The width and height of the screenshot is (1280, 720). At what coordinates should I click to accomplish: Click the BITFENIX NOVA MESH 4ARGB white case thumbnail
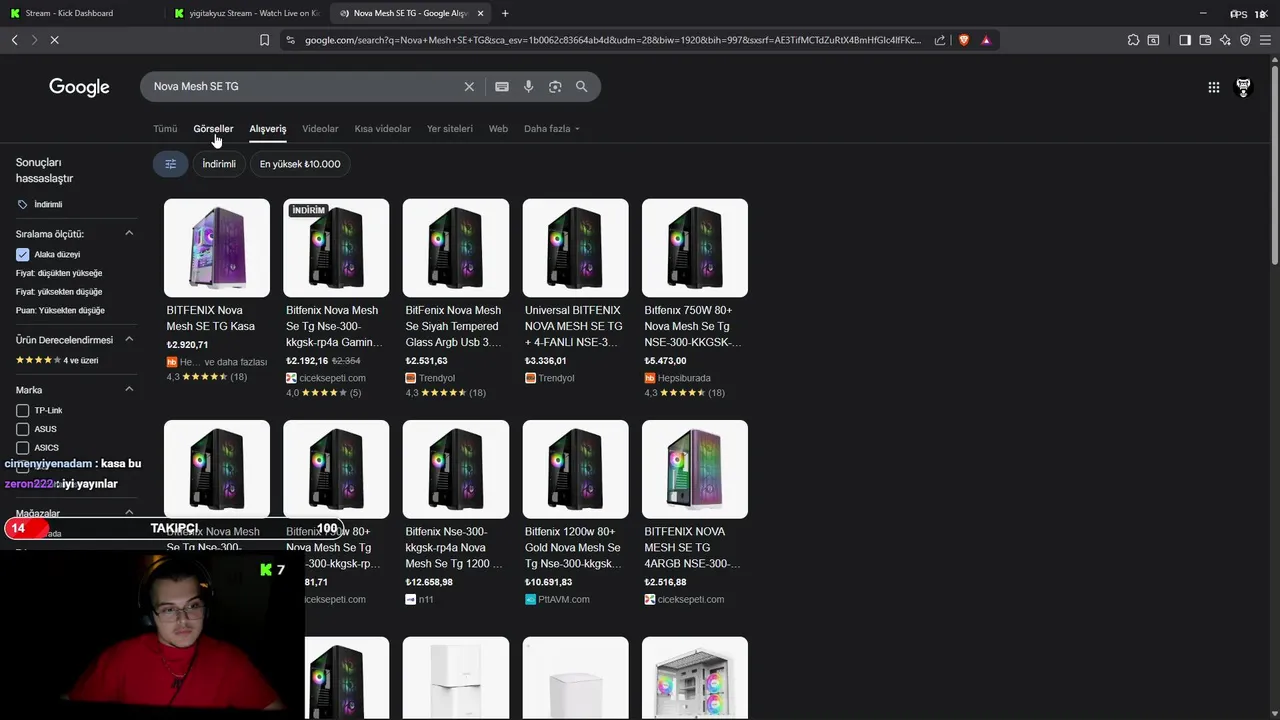pyautogui.click(x=695, y=469)
